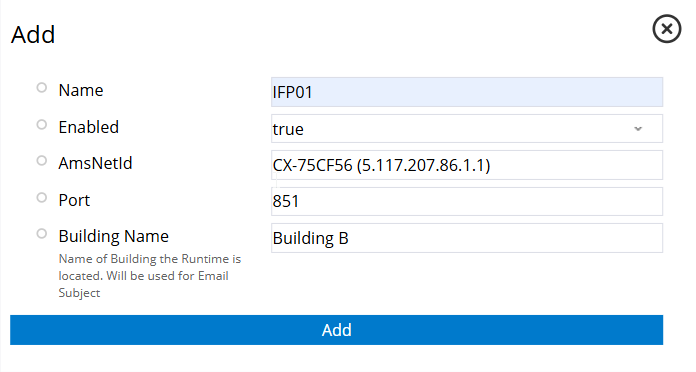Viewport: 696px width, 372px height.
Task: Click the AmsNetId label text
Action: (95, 163)
